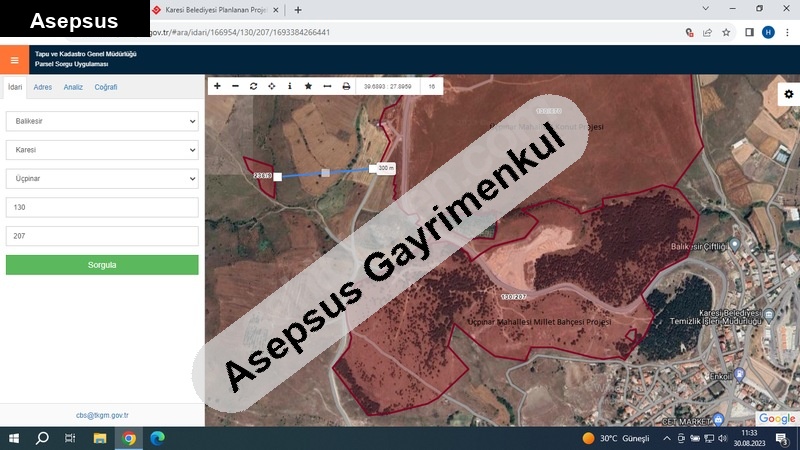Open map settings gear icon
Screen dimensions: 800x450
[788, 94]
